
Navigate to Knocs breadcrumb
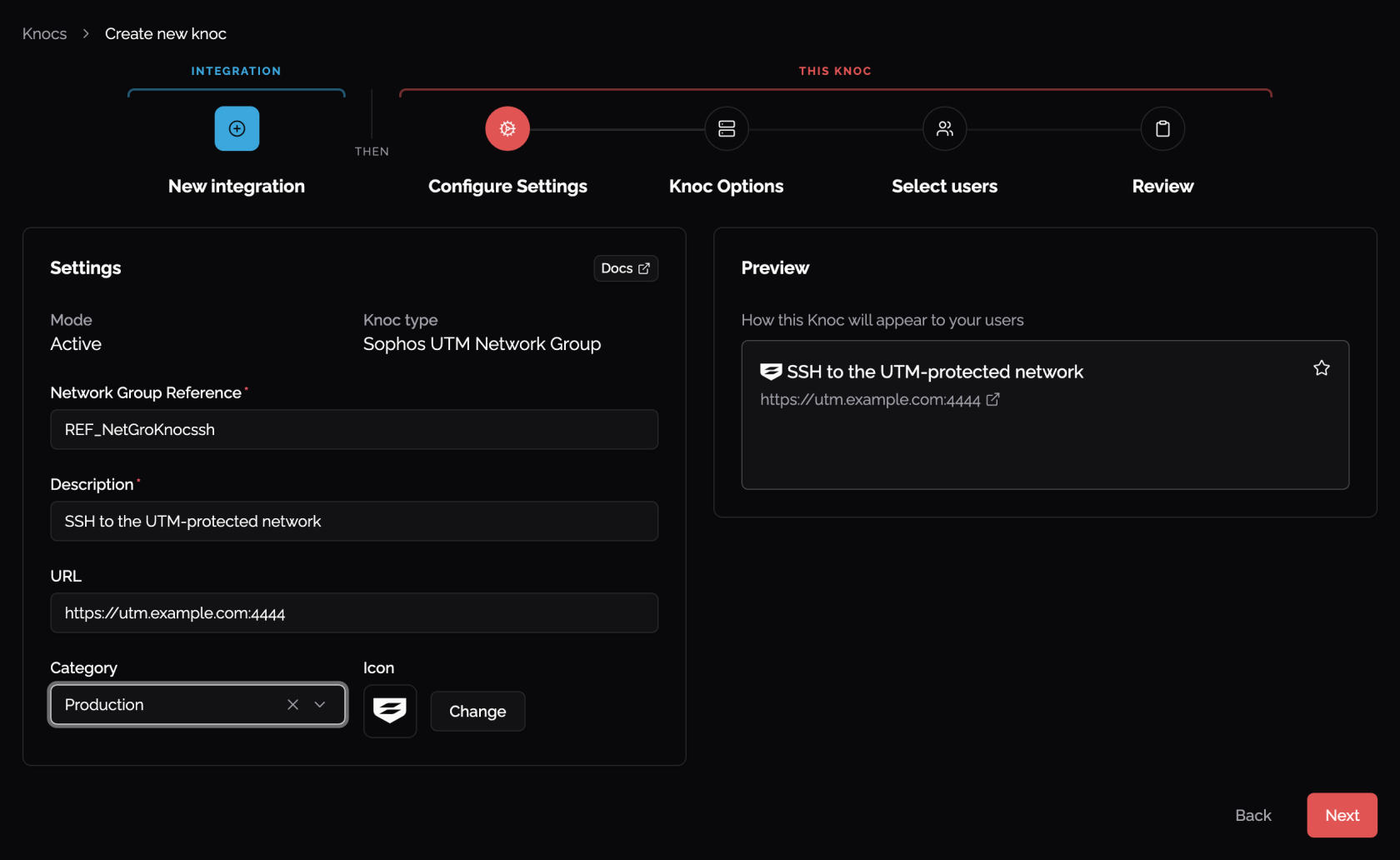[x=44, y=33]
